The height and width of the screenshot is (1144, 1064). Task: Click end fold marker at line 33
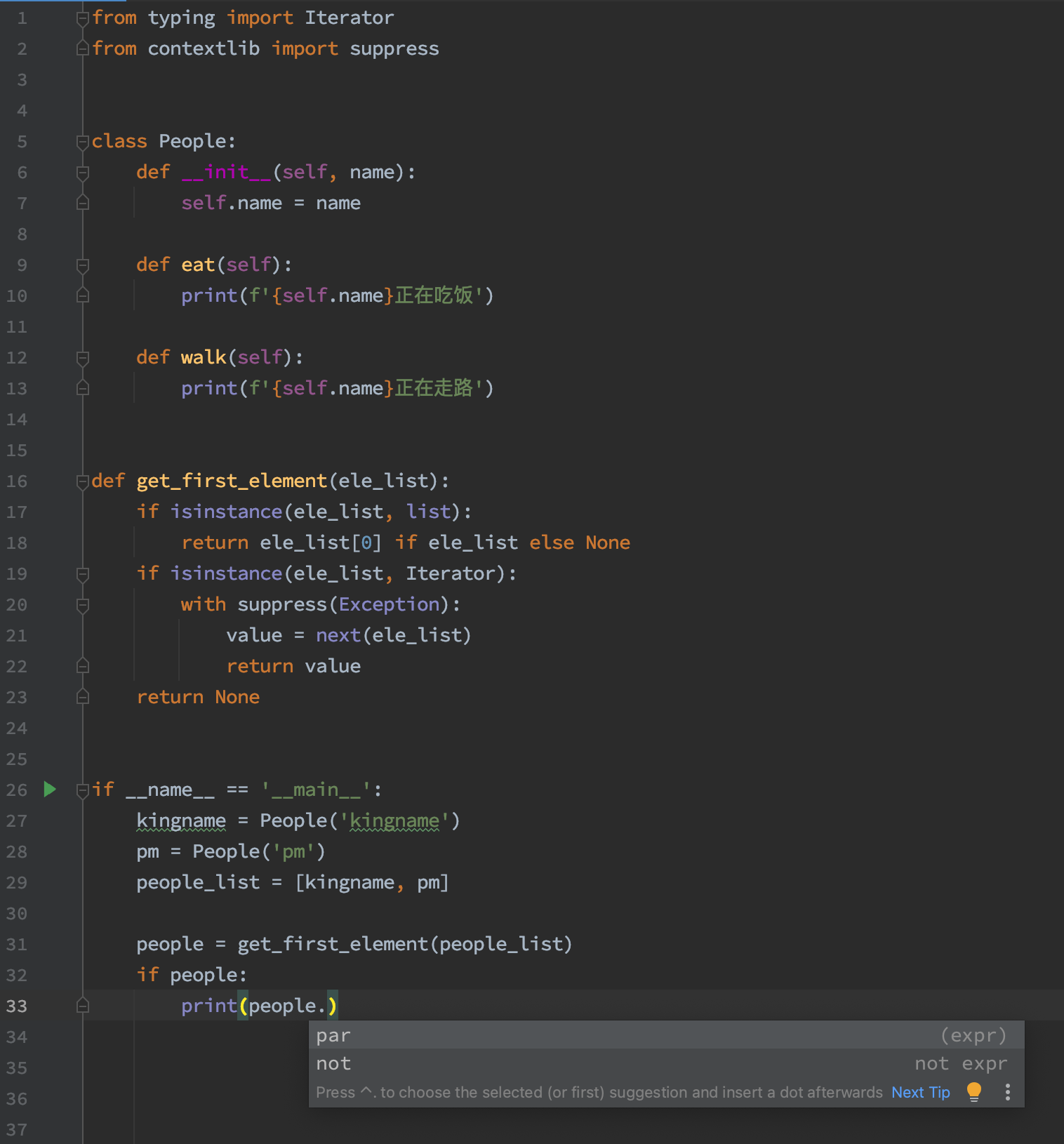tap(82, 1006)
